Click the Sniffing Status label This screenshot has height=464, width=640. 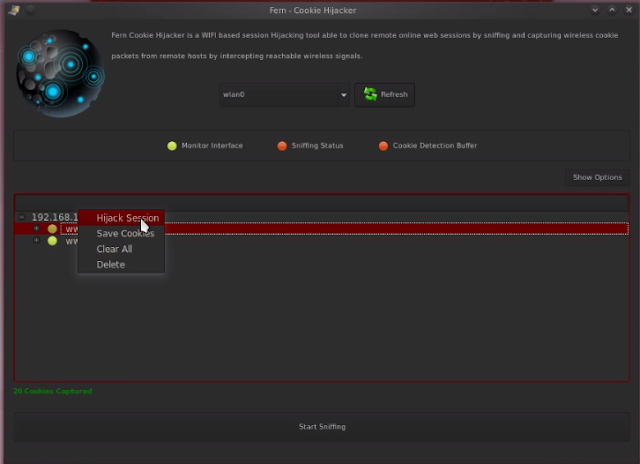pyautogui.click(x=317, y=146)
